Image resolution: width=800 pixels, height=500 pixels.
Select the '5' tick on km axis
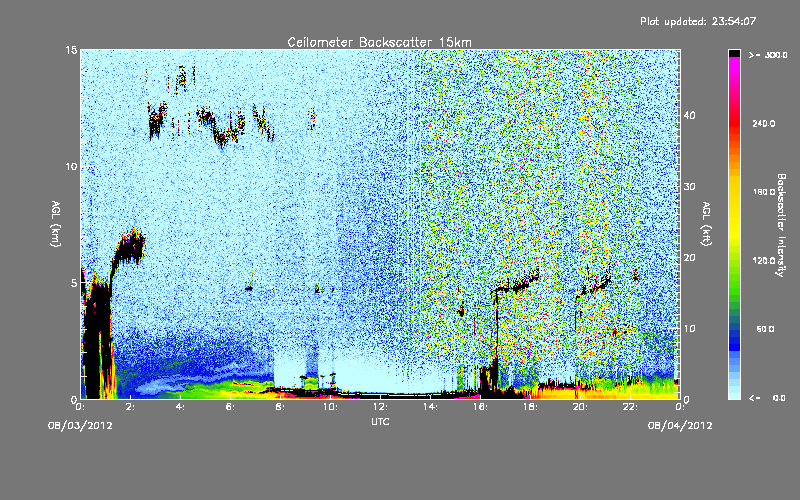tap(74, 283)
